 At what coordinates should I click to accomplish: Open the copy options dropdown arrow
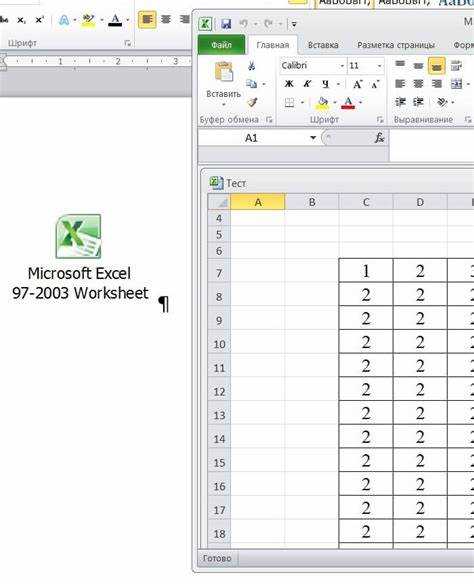pos(264,84)
